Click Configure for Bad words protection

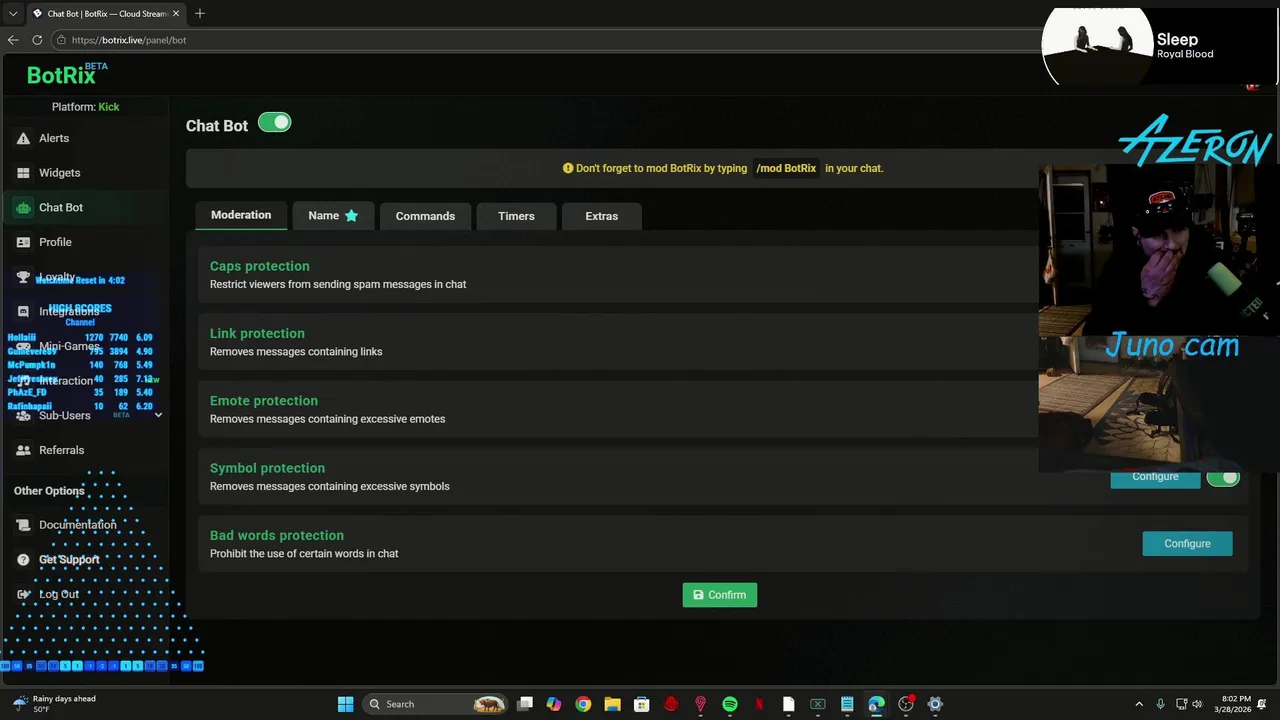pos(1187,543)
